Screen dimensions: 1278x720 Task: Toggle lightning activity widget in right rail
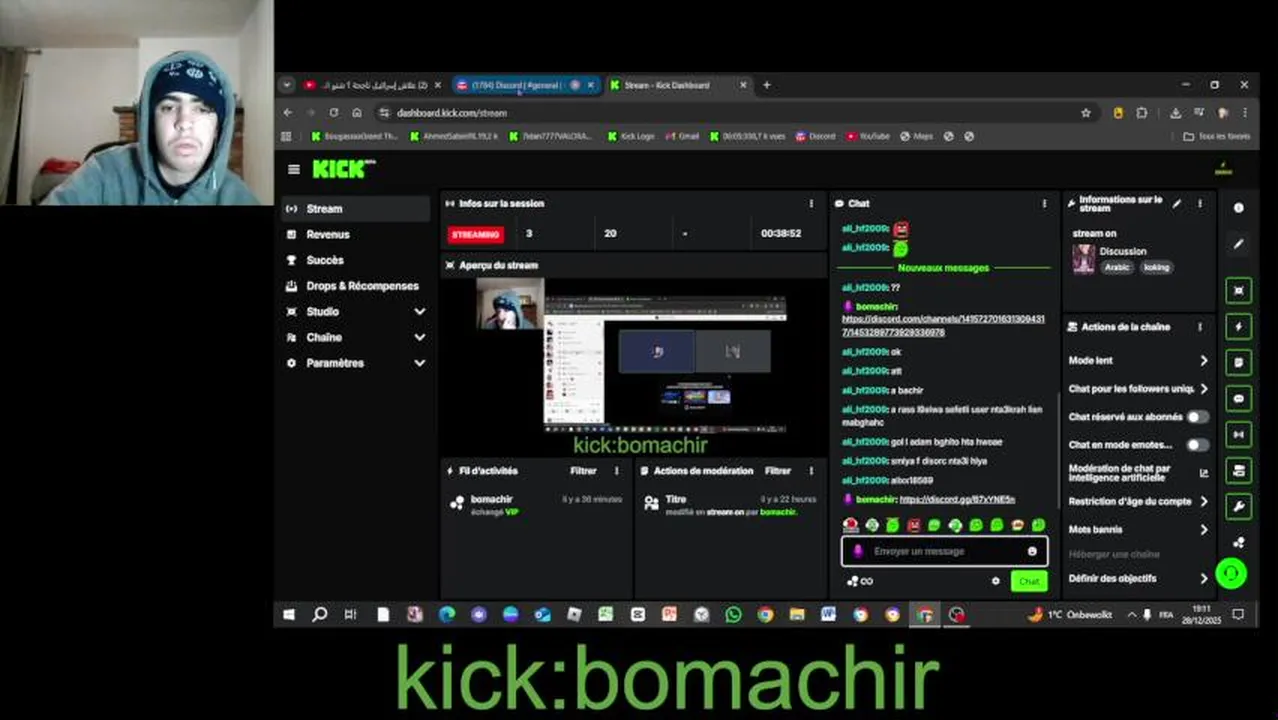click(1239, 327)
